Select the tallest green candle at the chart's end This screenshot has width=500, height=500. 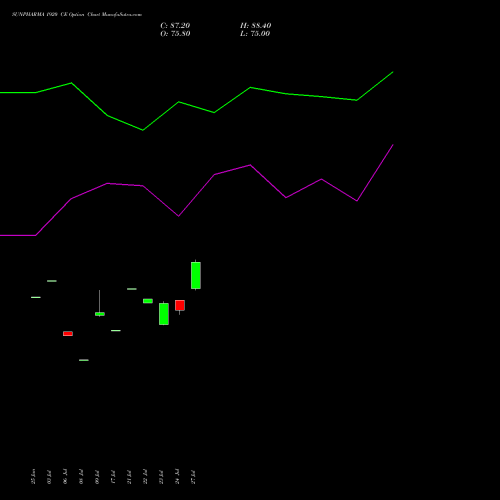tap(196, 275)
